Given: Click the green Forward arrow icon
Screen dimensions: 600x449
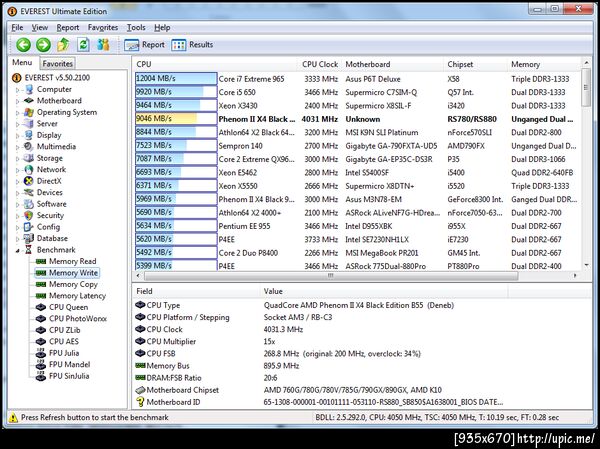Looking at the screenshot, I should [43, 45].
